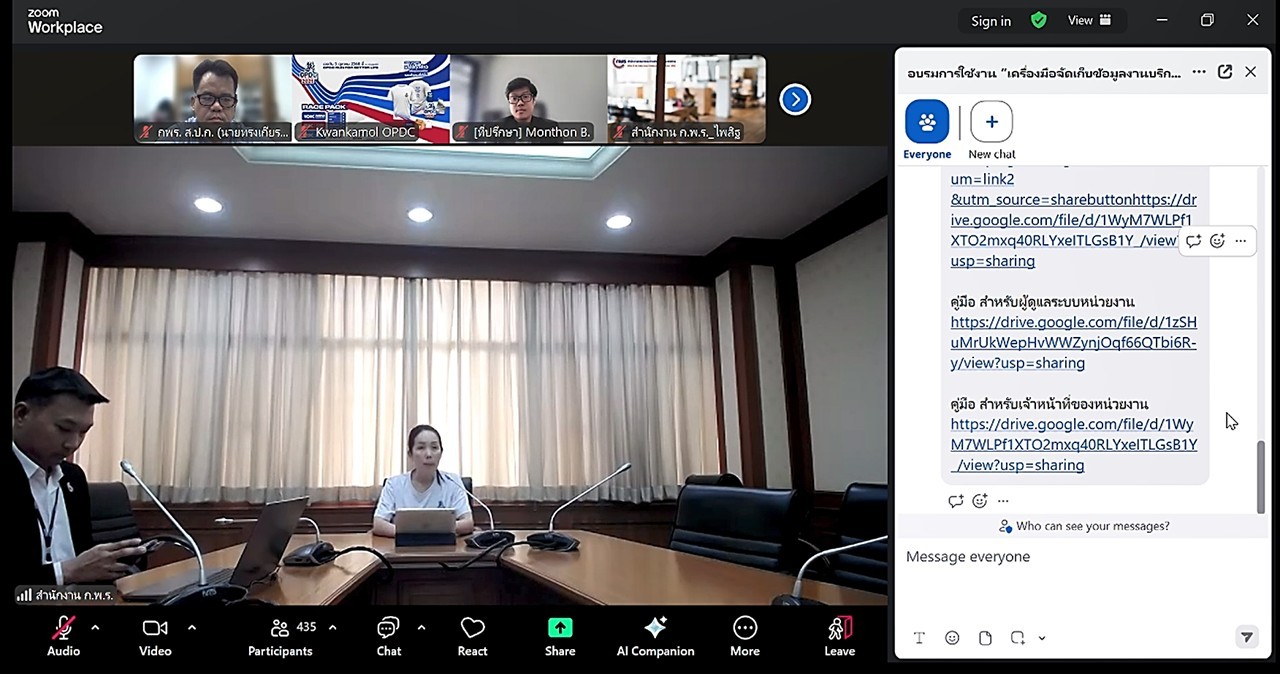This screenshot has height=677, width=1280.
Task: Launch AI Companion
Action: coord(655,636)
